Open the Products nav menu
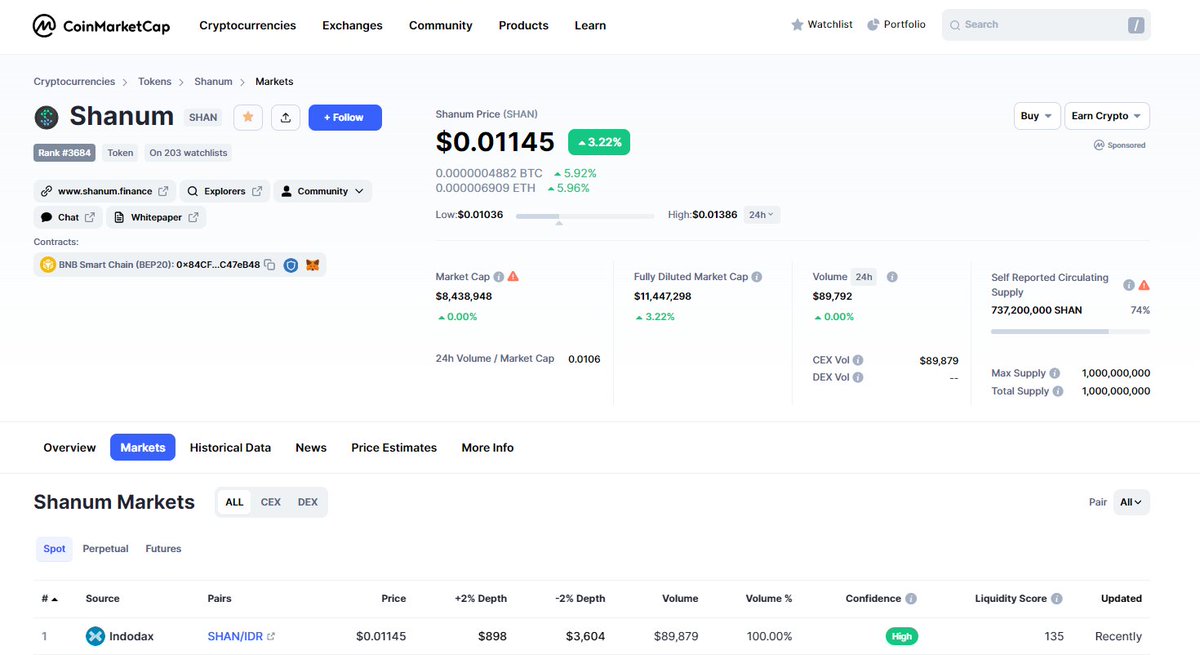 click(x=524, y=26)
